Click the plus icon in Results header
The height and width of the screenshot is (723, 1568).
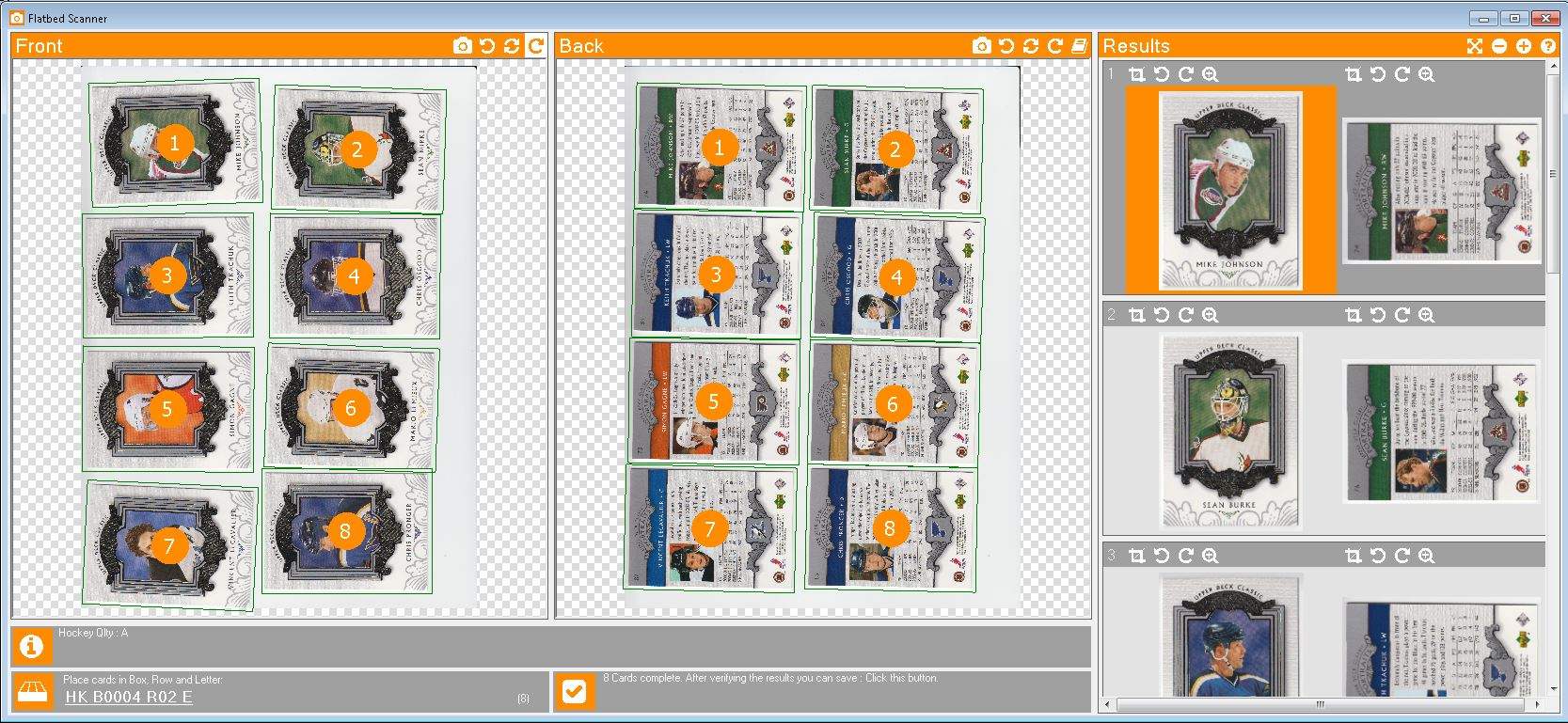click(x=1524, y=46)
